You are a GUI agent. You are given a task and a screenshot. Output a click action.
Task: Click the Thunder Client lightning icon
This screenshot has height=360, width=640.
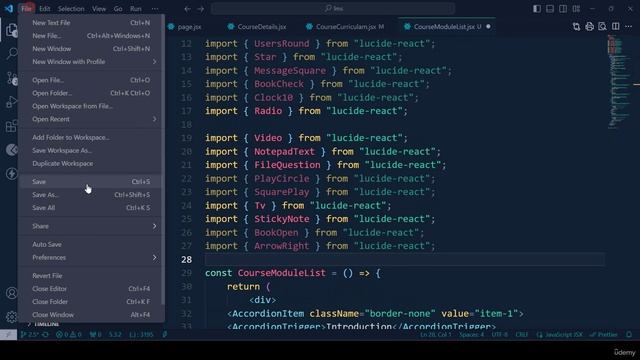pos(11,173)
